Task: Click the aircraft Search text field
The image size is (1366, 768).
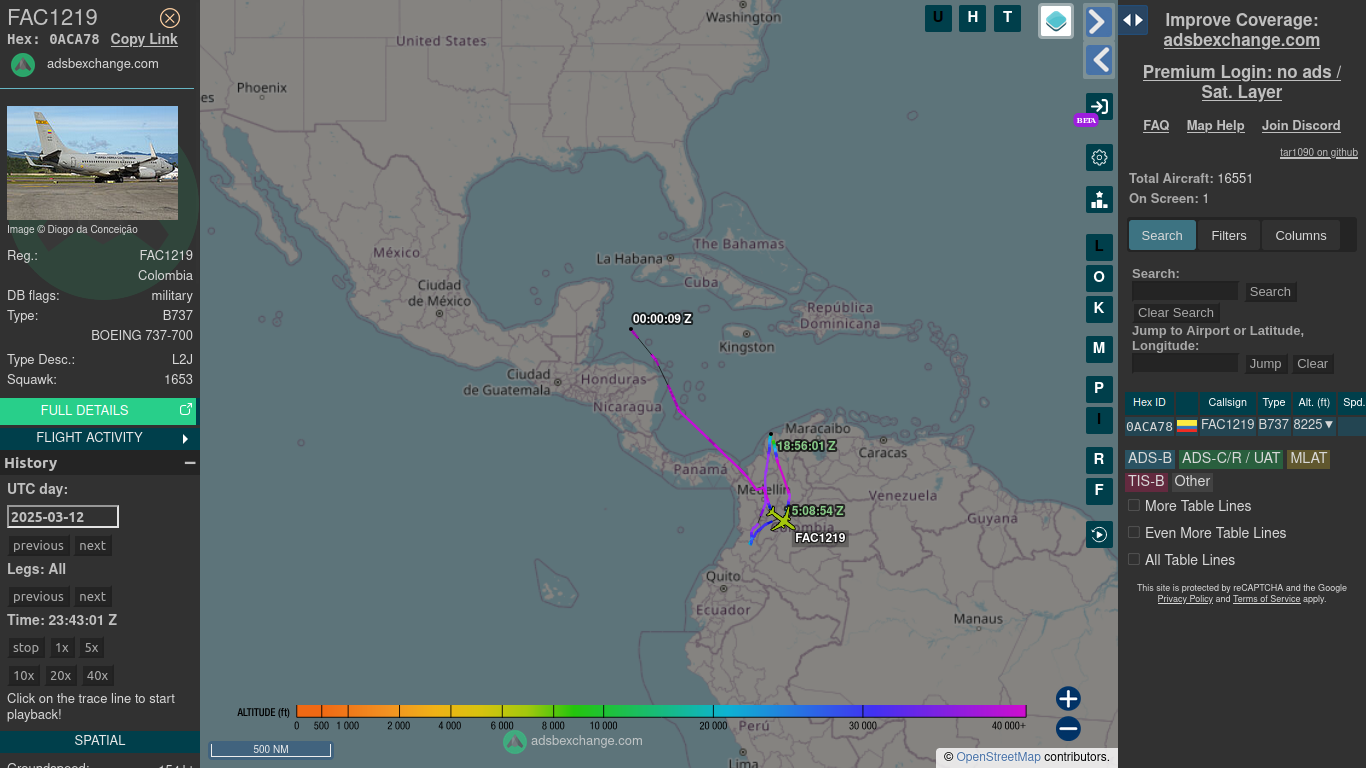Action: [x=1185, y=292]
